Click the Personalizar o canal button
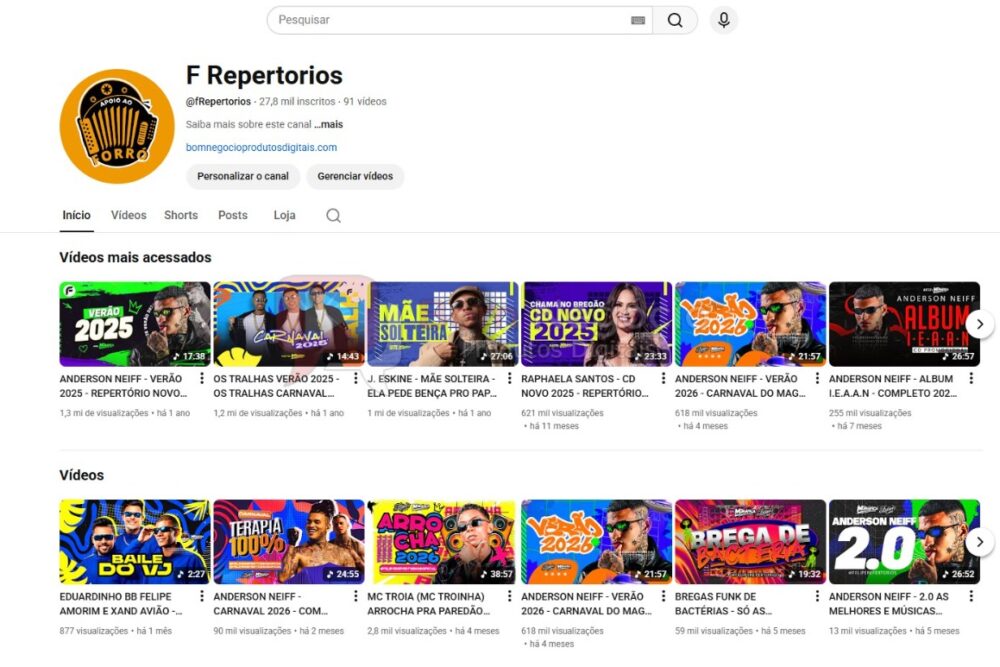1000x667 pixels. coord(242,176)
